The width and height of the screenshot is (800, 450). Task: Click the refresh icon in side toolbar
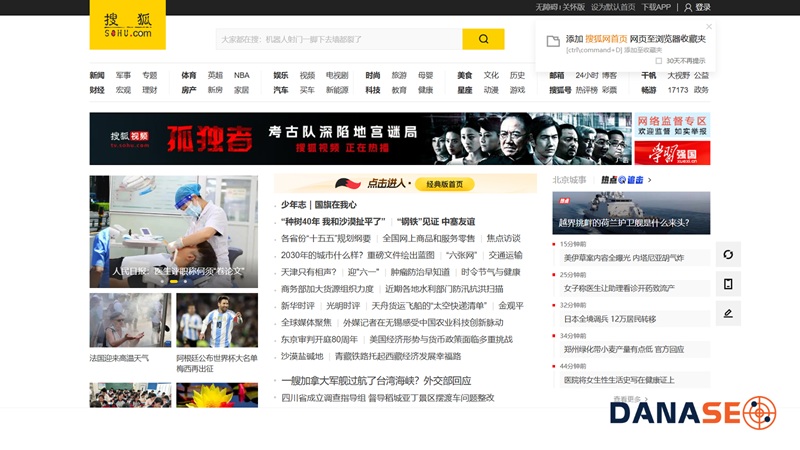(728, 254)
